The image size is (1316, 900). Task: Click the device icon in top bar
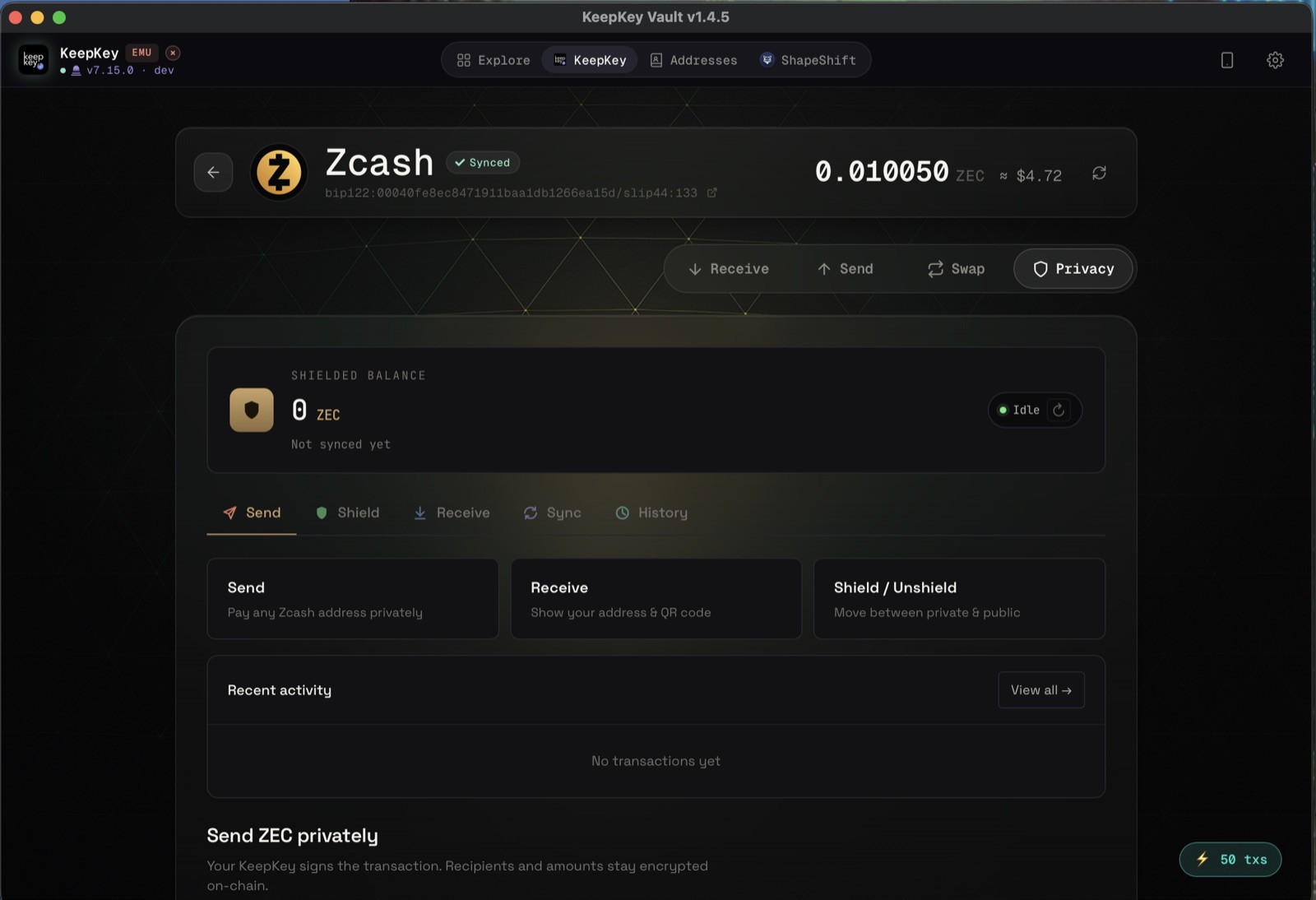pos(1226,60)
